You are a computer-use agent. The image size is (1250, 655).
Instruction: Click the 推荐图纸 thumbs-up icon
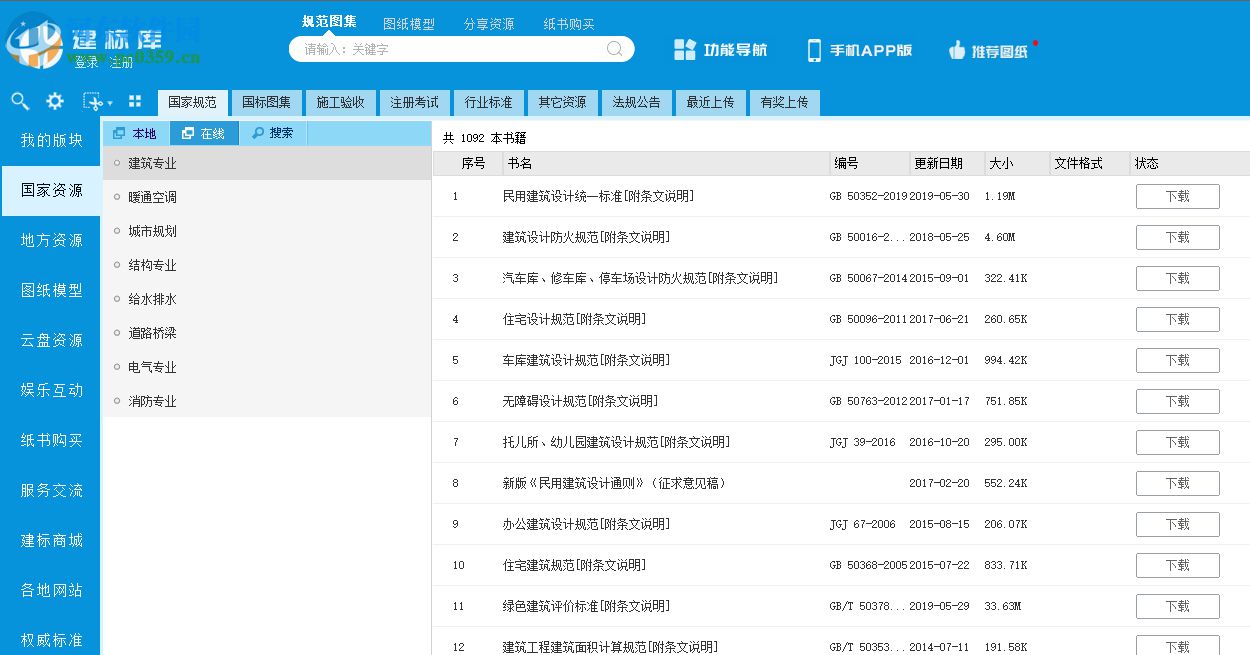point(956,50)
